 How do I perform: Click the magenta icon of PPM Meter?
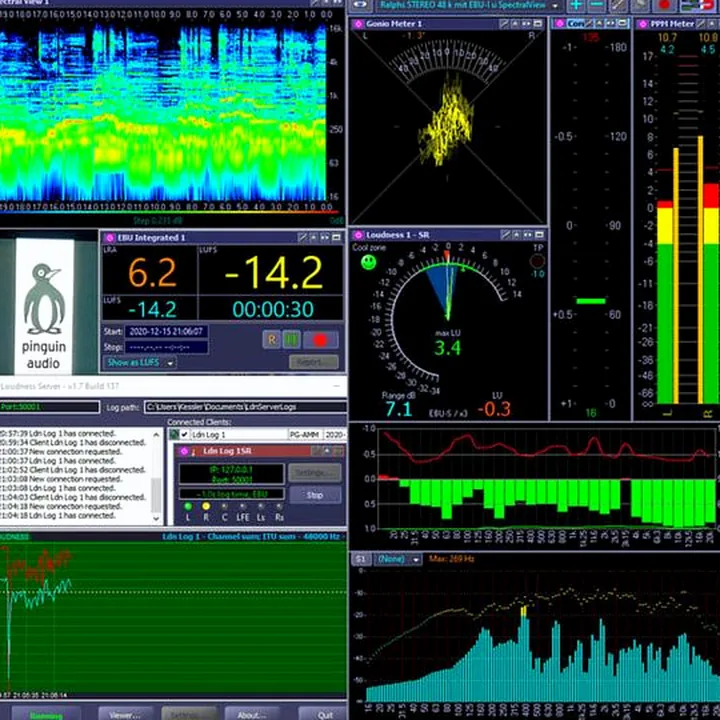coord(643,24)
